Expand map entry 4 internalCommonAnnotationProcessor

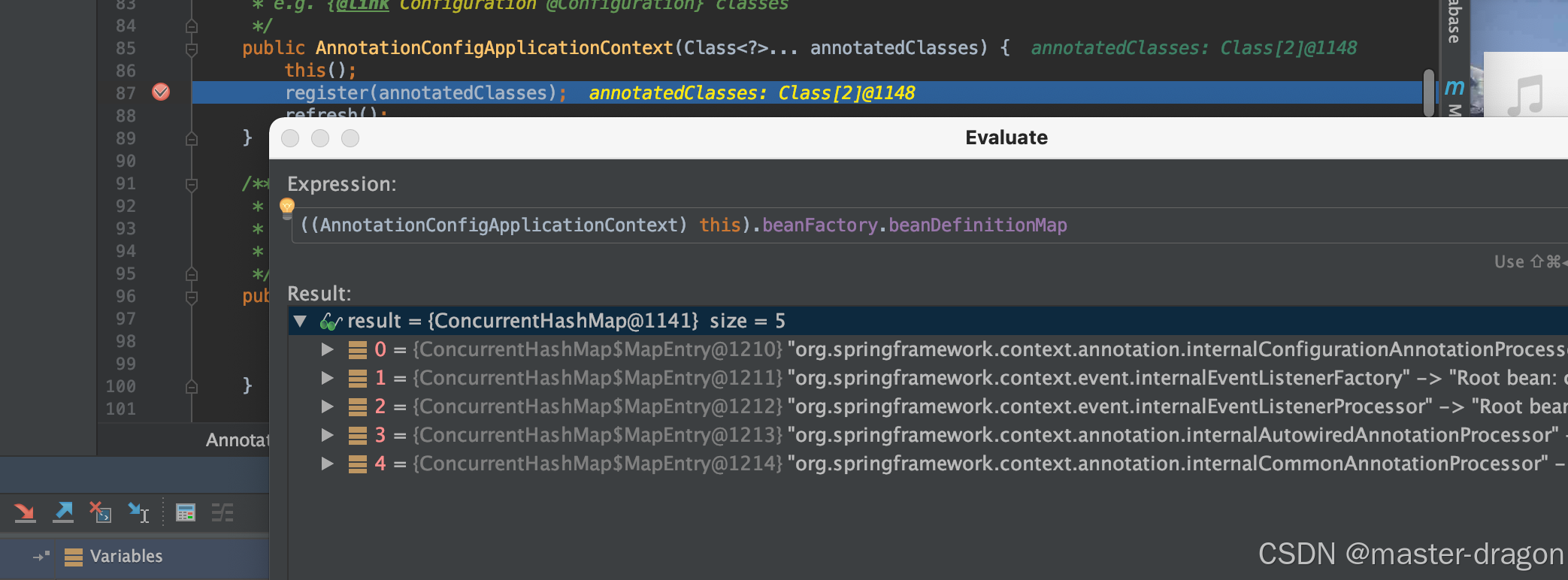[327, 464]
